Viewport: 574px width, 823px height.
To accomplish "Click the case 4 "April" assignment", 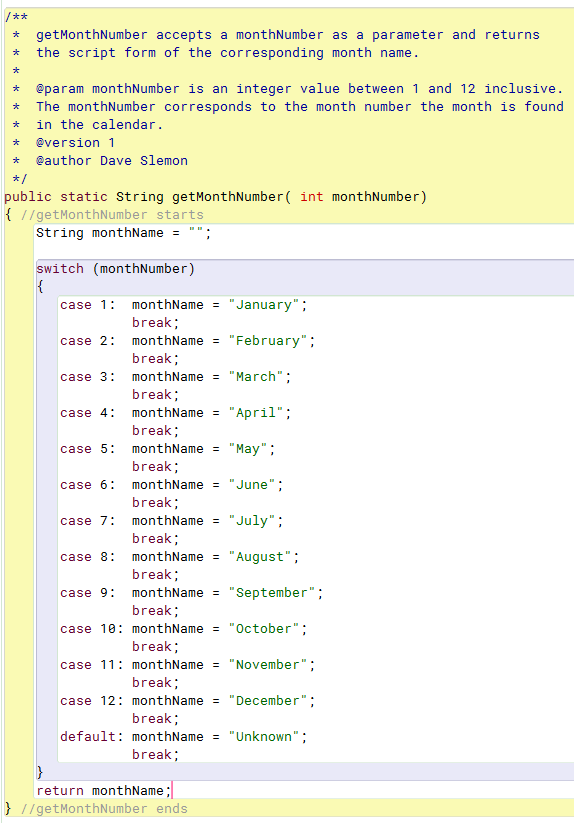I will pyautogui.click(x=211, y=413).
